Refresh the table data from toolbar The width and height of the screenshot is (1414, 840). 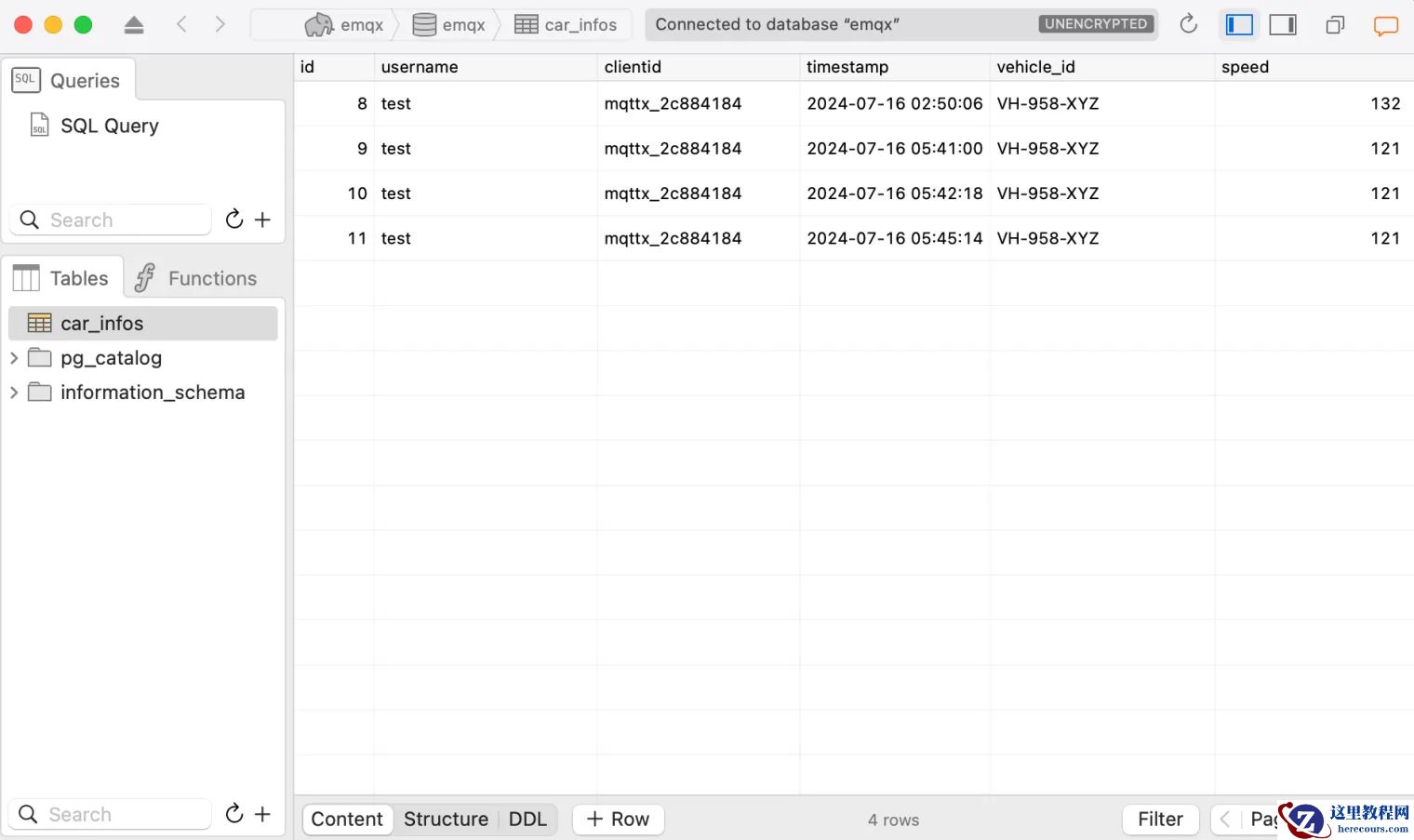1188,24
